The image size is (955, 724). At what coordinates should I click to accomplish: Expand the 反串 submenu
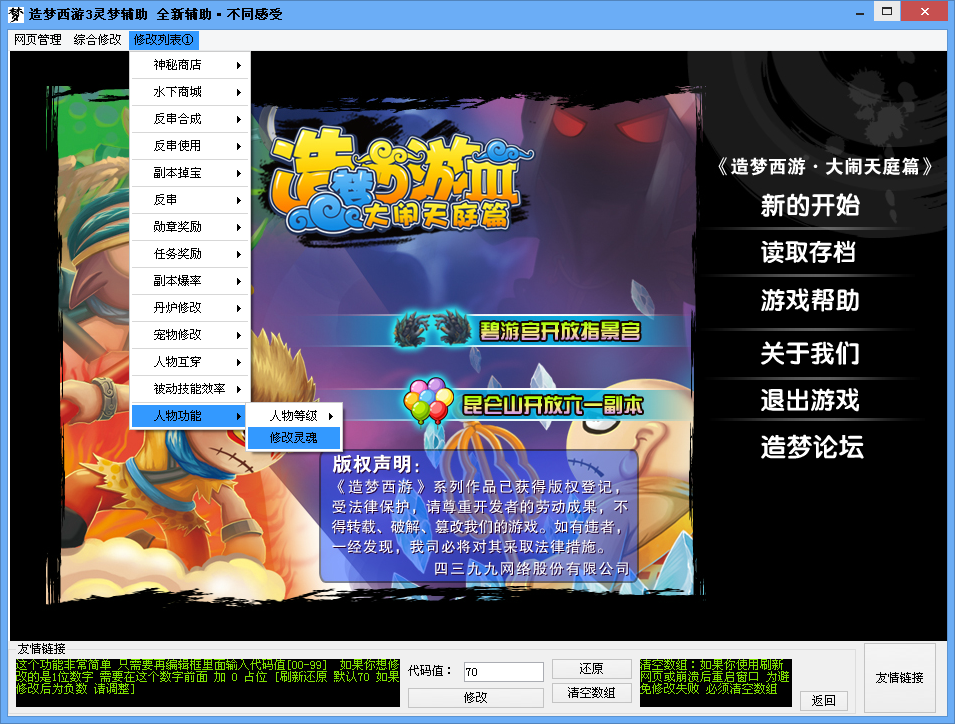(x=190, y=200)
